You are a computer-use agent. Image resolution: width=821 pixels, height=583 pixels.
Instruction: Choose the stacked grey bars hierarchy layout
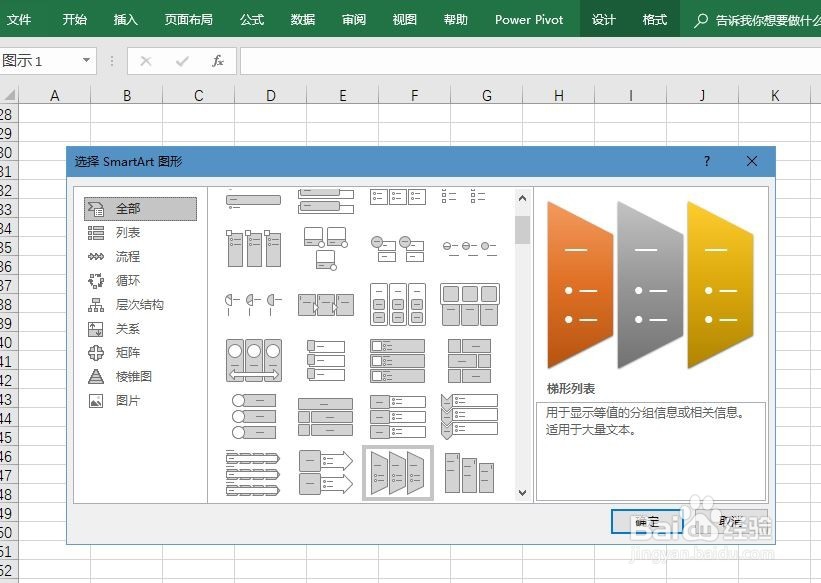[x=326, y=416]
